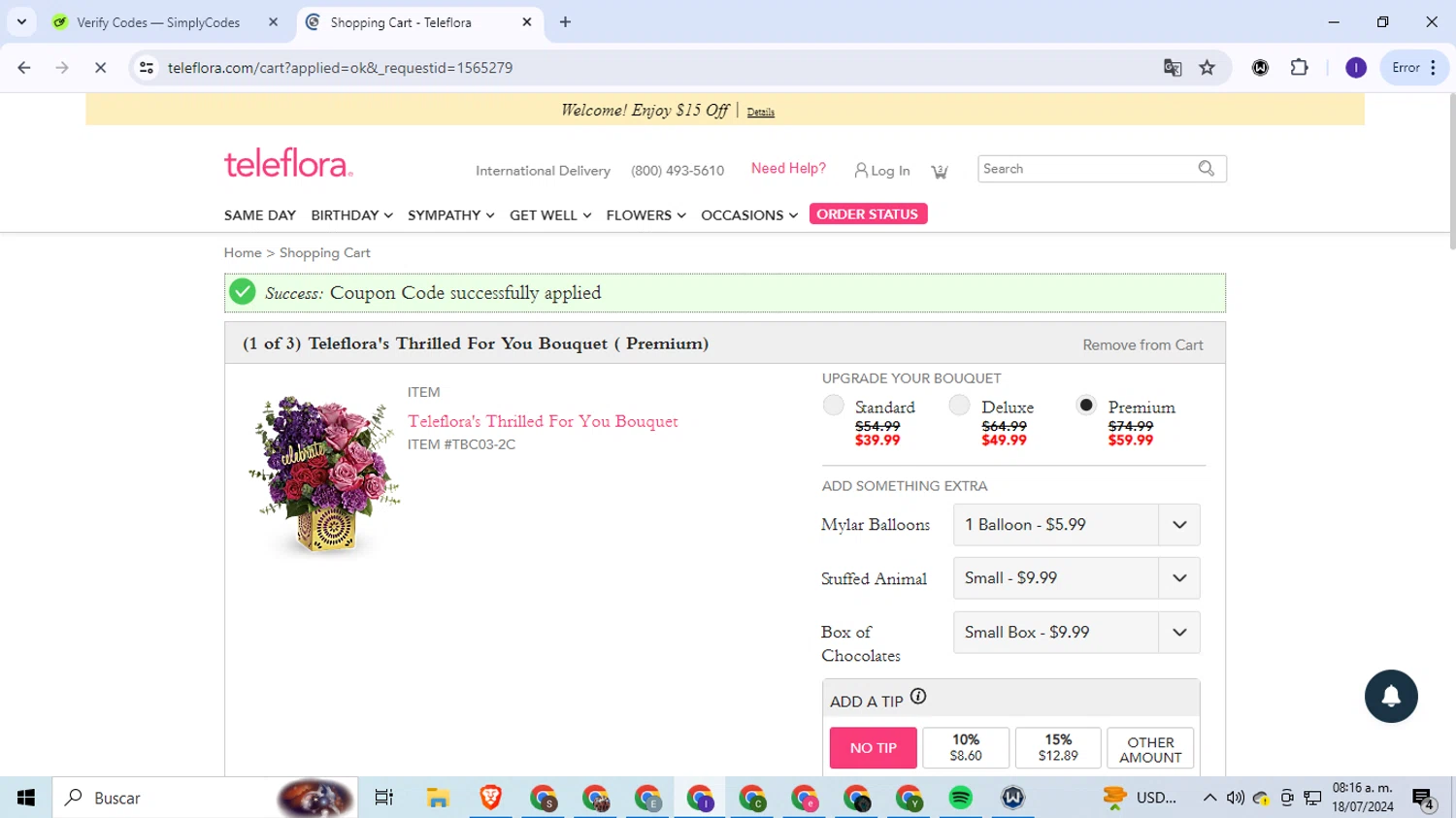Open Windows Start menu
1456x818 pixels.
tap(26, 798)
